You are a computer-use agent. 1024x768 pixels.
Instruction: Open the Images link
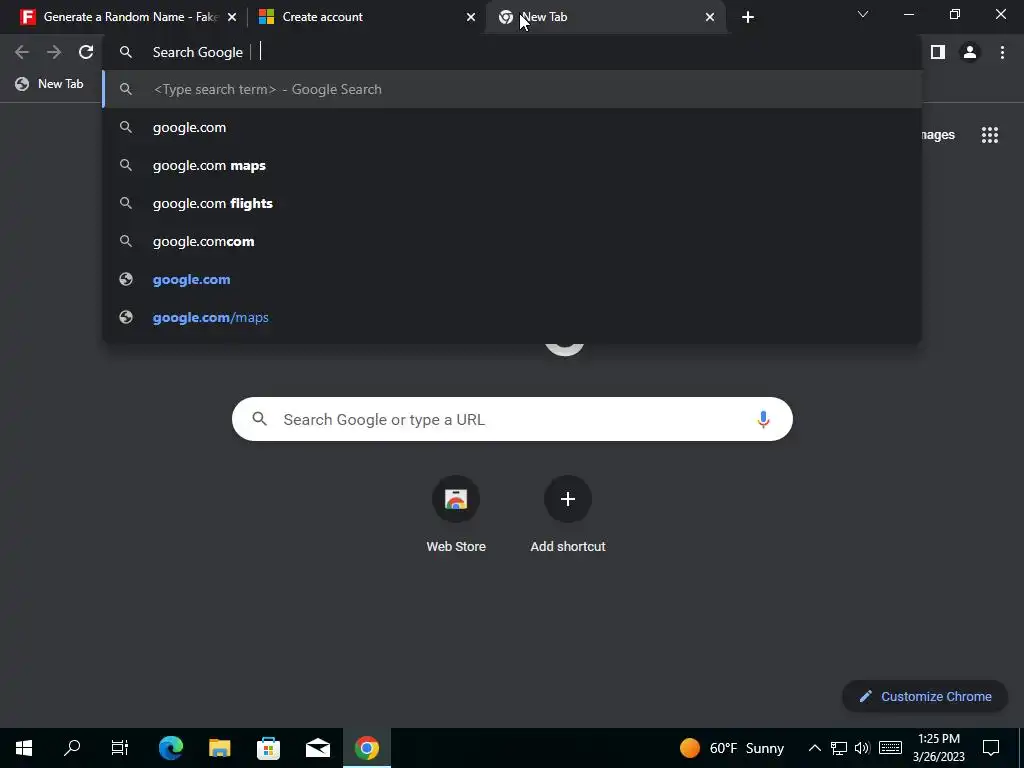pyautogui.click(x=938, y=135)
